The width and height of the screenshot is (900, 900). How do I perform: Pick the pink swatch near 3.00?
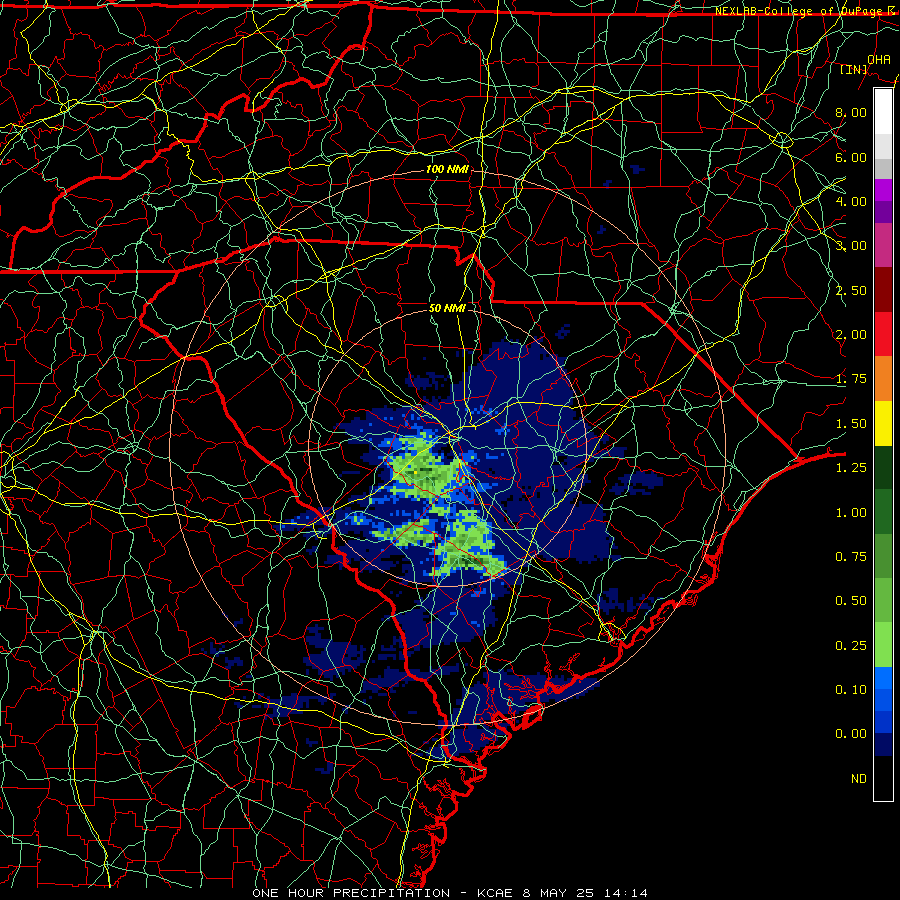883,245
